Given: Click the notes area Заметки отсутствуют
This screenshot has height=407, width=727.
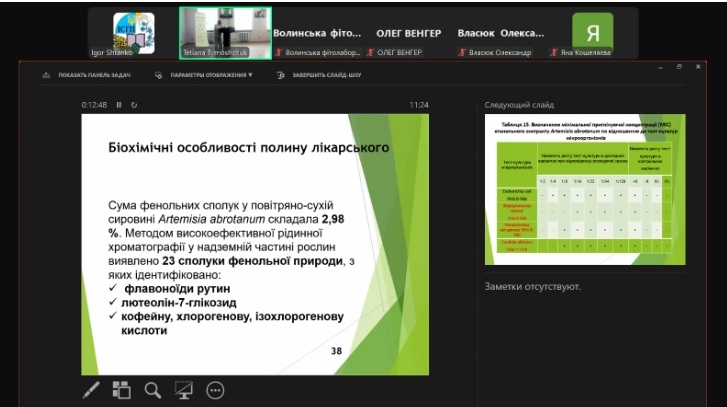Looking at the screenshot, I should click(532, 287).
